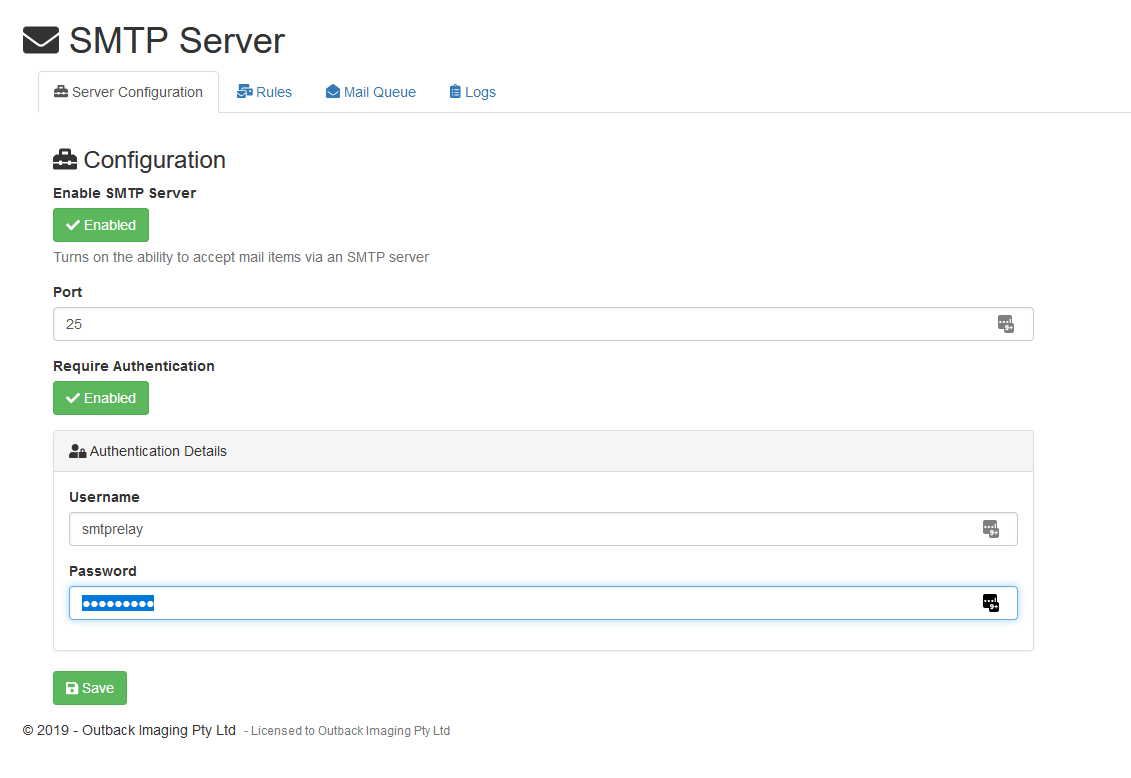1131x778 pixels.
Task: Click the password manager icon in Password field
Action: coord(990,603)
